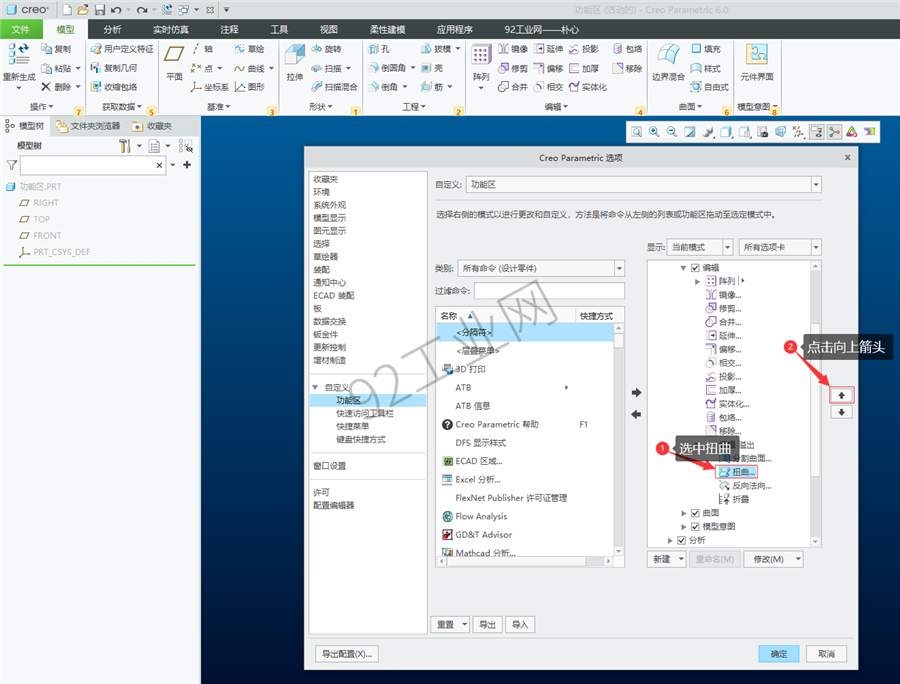Select the Shell (壳) tool
900x684 pixels.
pos(432,68)
